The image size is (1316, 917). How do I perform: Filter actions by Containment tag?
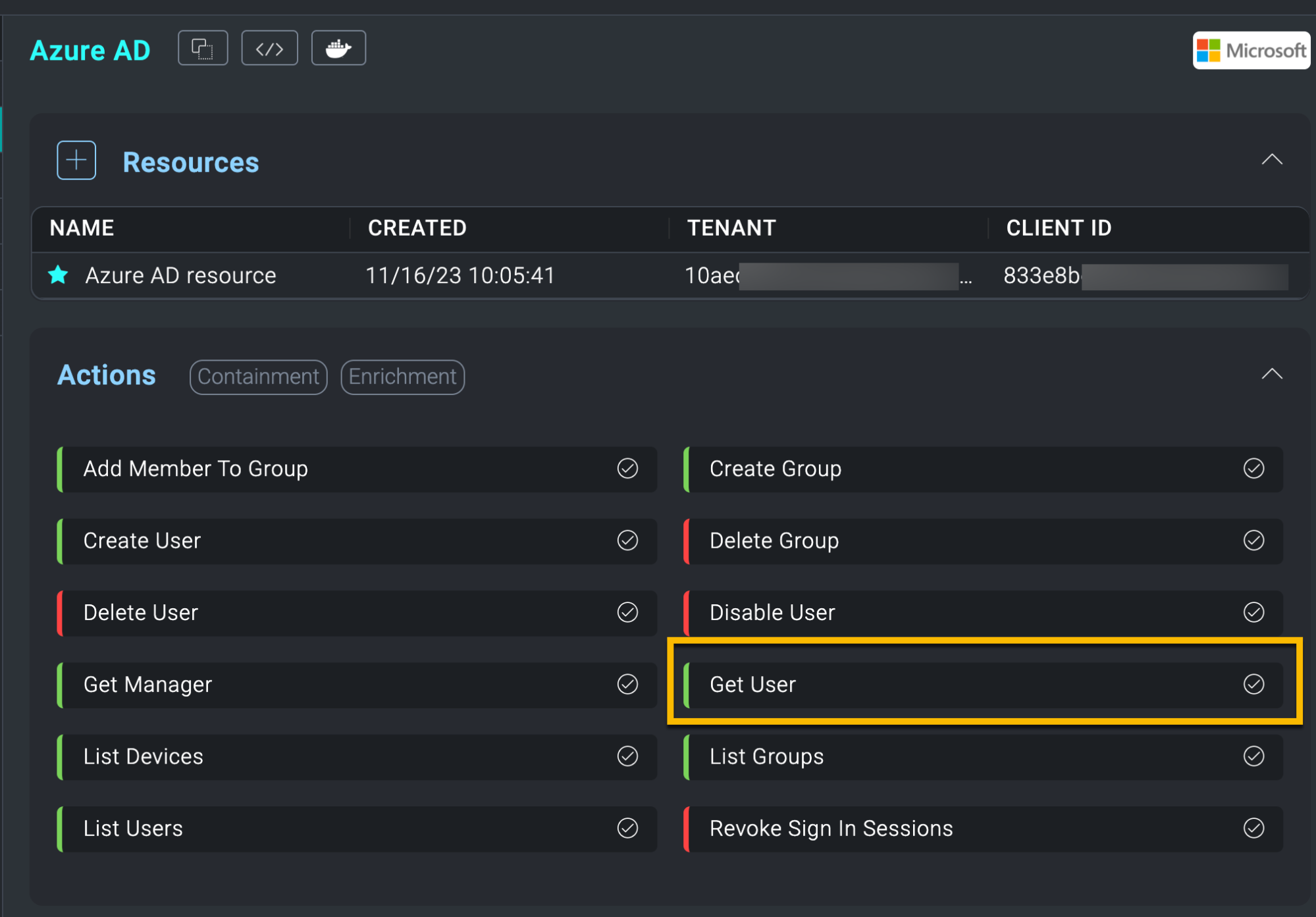[x=258, y=377]
